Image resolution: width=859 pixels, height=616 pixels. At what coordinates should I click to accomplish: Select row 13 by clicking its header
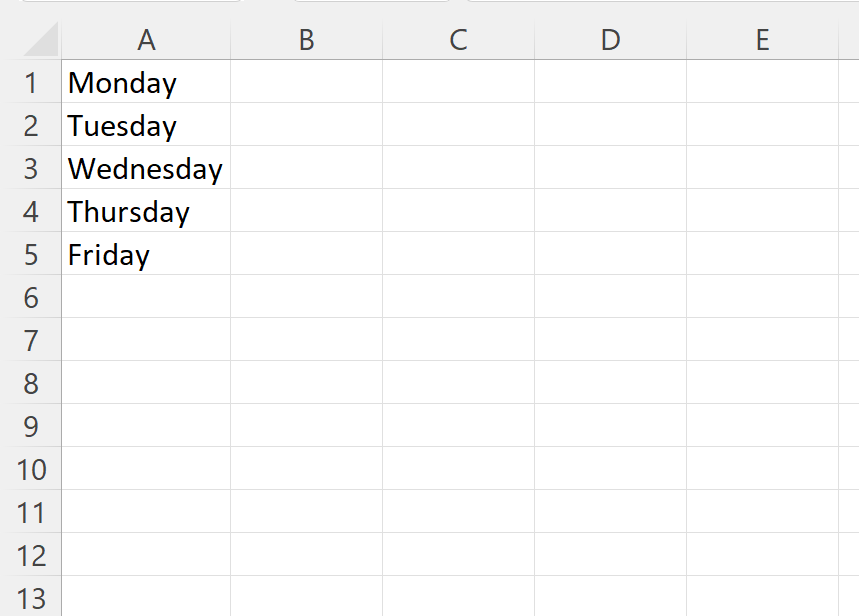[x=32, y=598]
